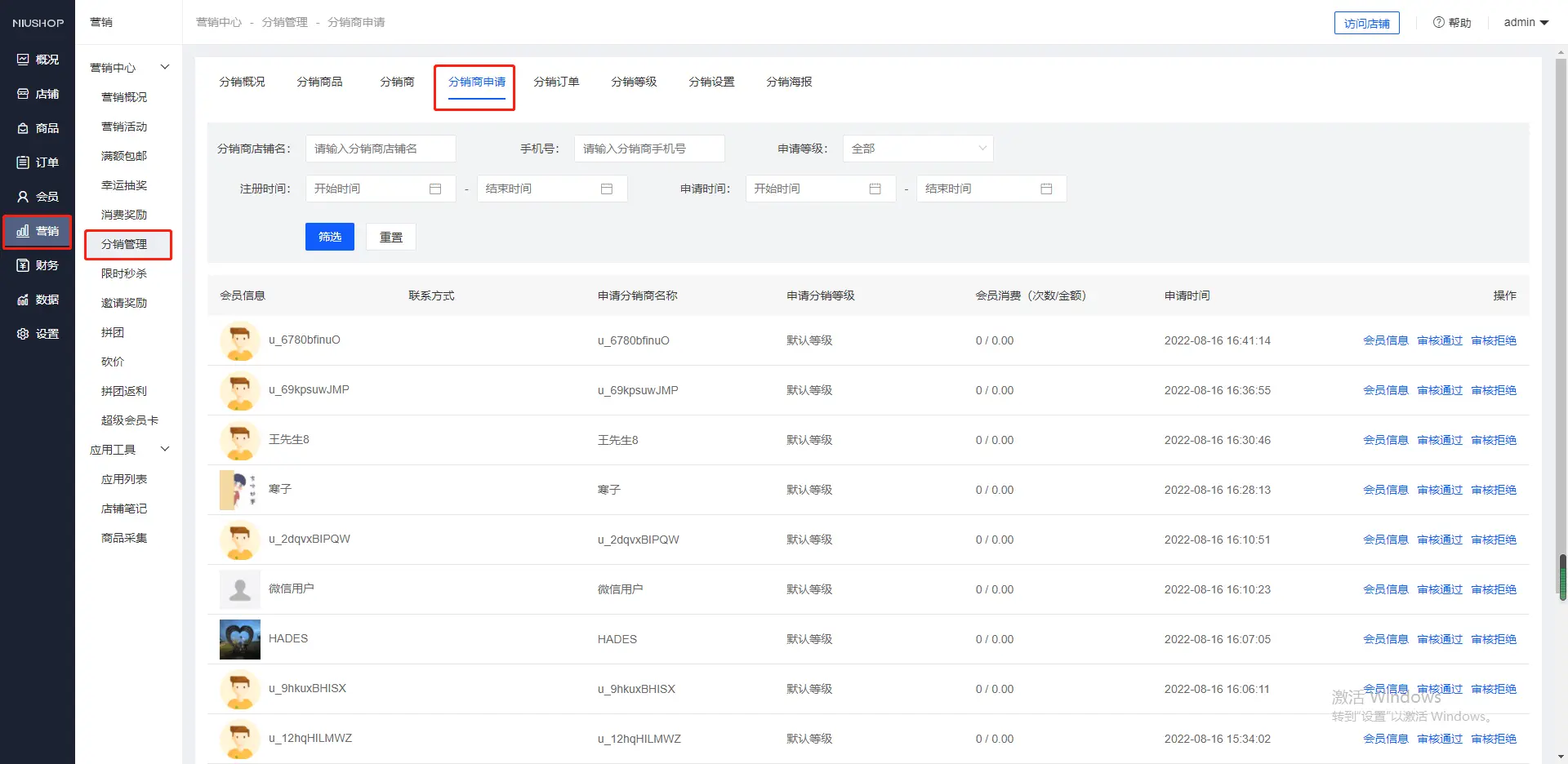This screenshot has height=764, width=1568.
Task: Open the 店铺 shop sidebar icon
Action: click(23, 94)
